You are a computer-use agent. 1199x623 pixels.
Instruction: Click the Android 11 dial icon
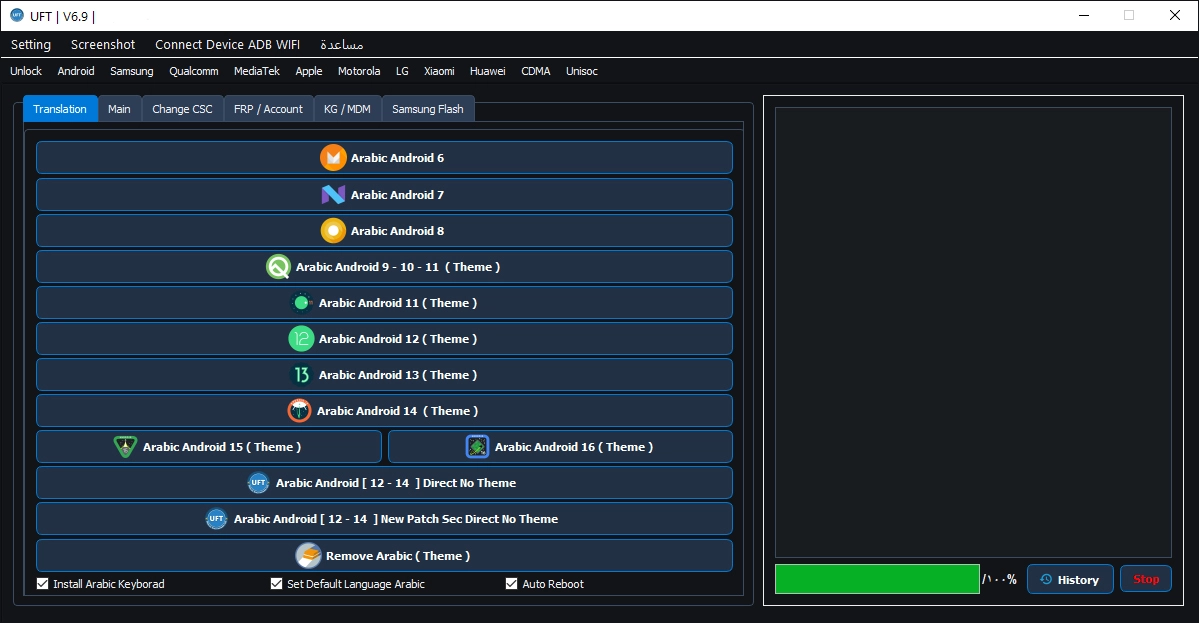point(301,303)
